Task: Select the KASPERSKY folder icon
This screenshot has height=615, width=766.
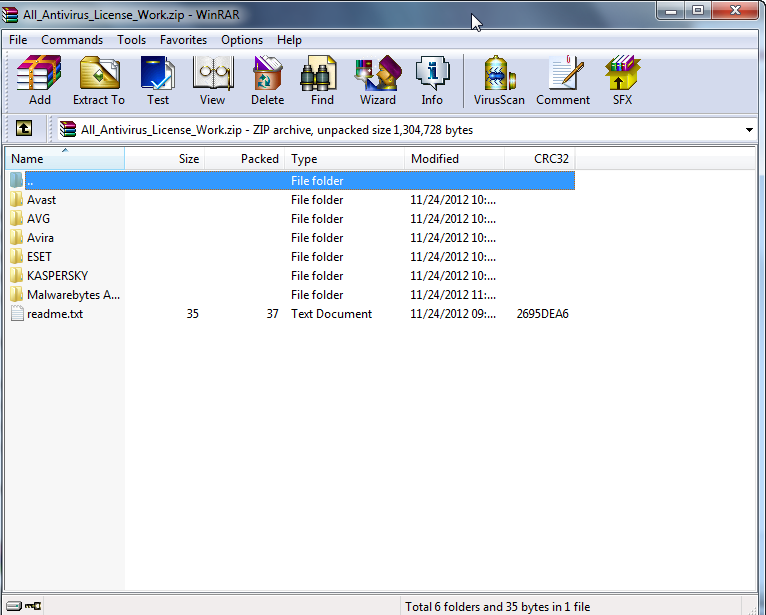Action: click(x=17, y=276)
